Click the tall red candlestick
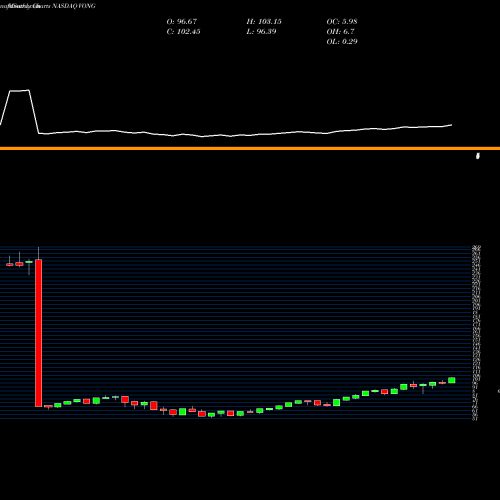The height and width of the screenshot is (500, 500). point(39,333)
